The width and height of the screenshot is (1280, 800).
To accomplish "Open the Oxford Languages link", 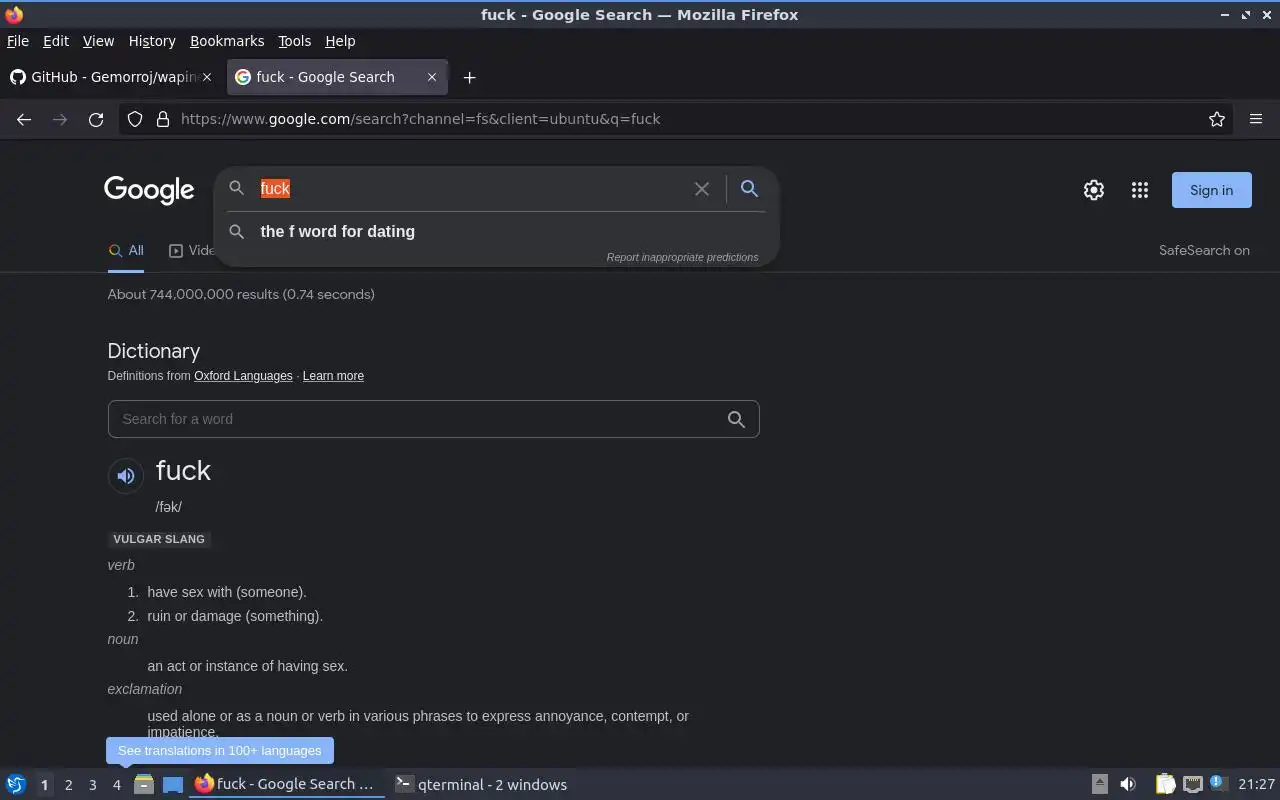I will 243,376.
